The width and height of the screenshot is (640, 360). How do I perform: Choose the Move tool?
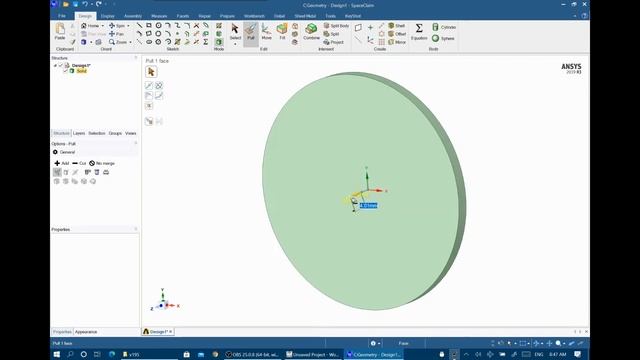click(267, 32)
